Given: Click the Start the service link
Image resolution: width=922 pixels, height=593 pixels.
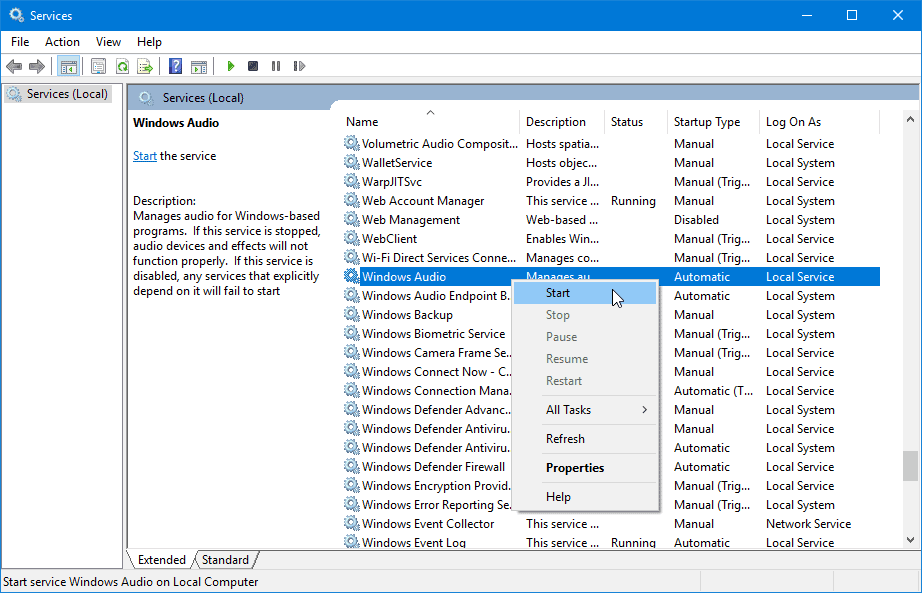Looking at the screenshot, I should [145, 156].
